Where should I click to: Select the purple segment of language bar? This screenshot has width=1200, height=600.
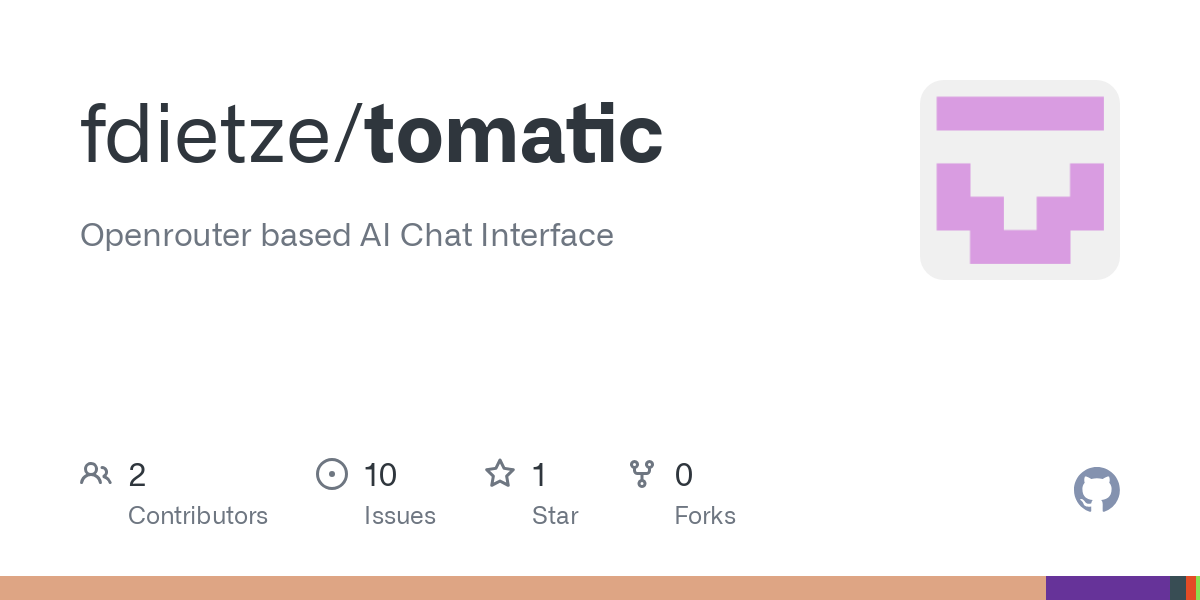click(1108, 588)
